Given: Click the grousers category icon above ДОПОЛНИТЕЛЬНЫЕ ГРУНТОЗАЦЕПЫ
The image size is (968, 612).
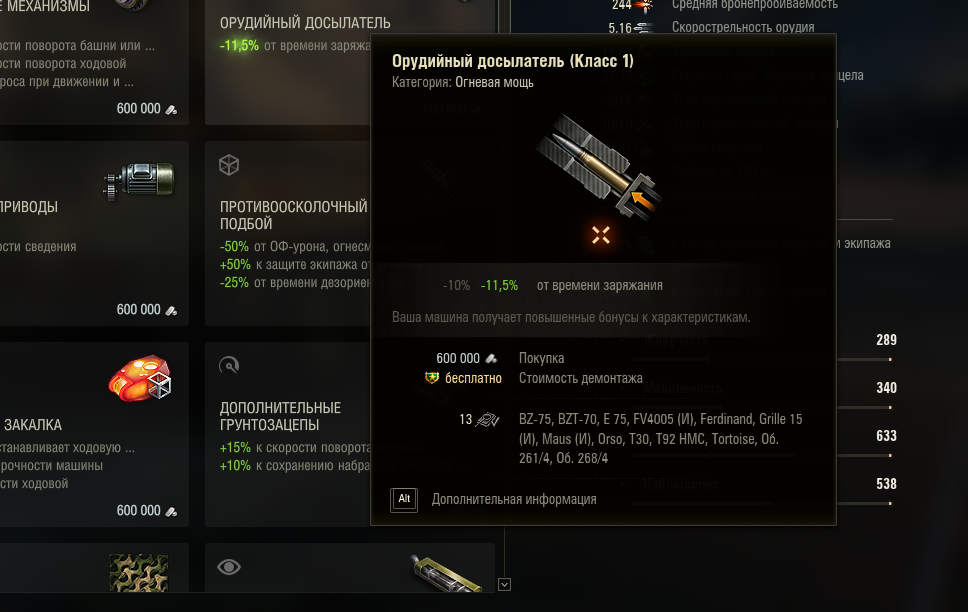Looking at the screenshot, I should pyautogui.click(x=229, y=366).
